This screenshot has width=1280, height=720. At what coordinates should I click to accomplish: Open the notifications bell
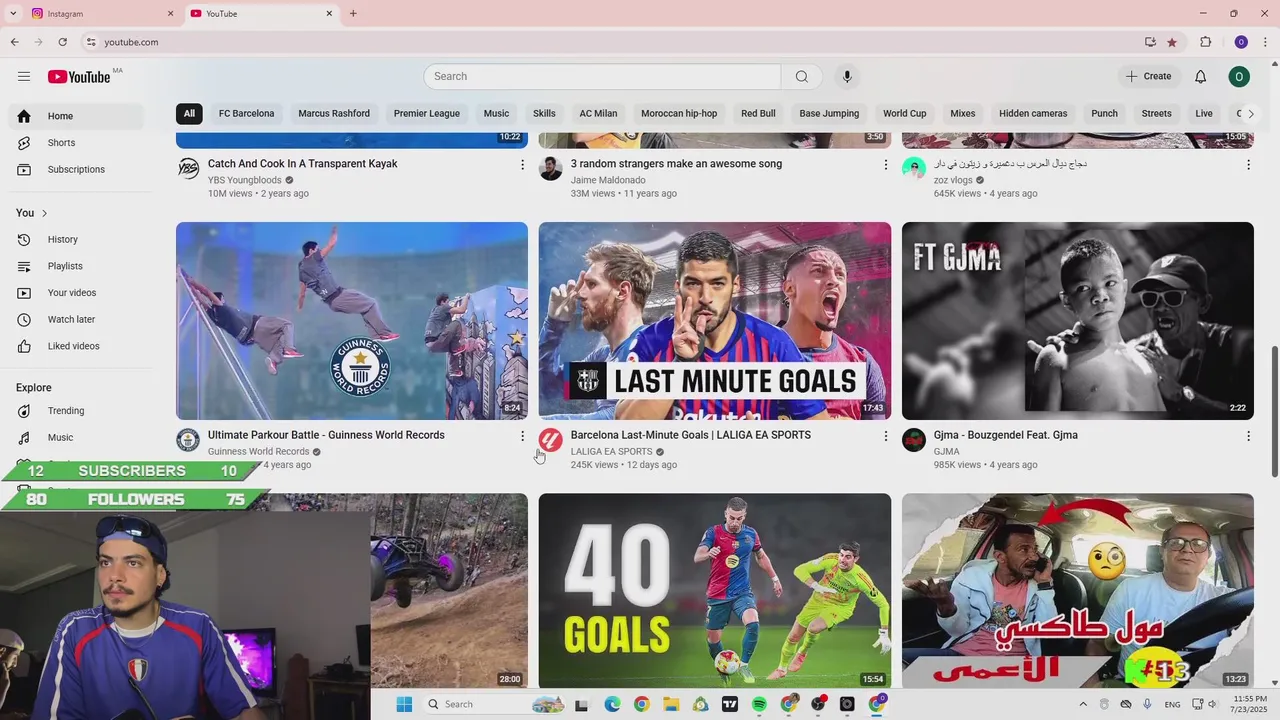pyautogui.click(x=1200, y=76)
